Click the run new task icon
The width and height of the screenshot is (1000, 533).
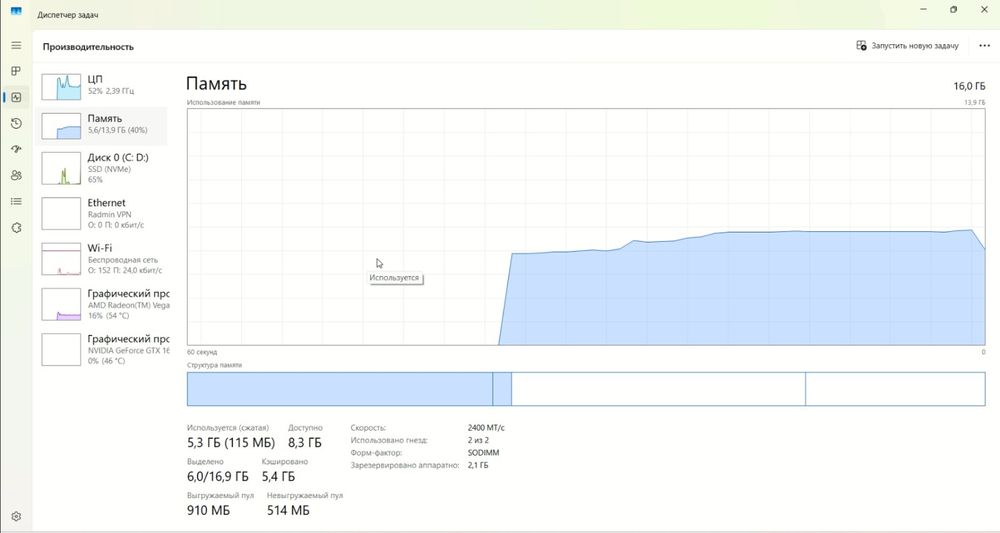pos(861,46)
